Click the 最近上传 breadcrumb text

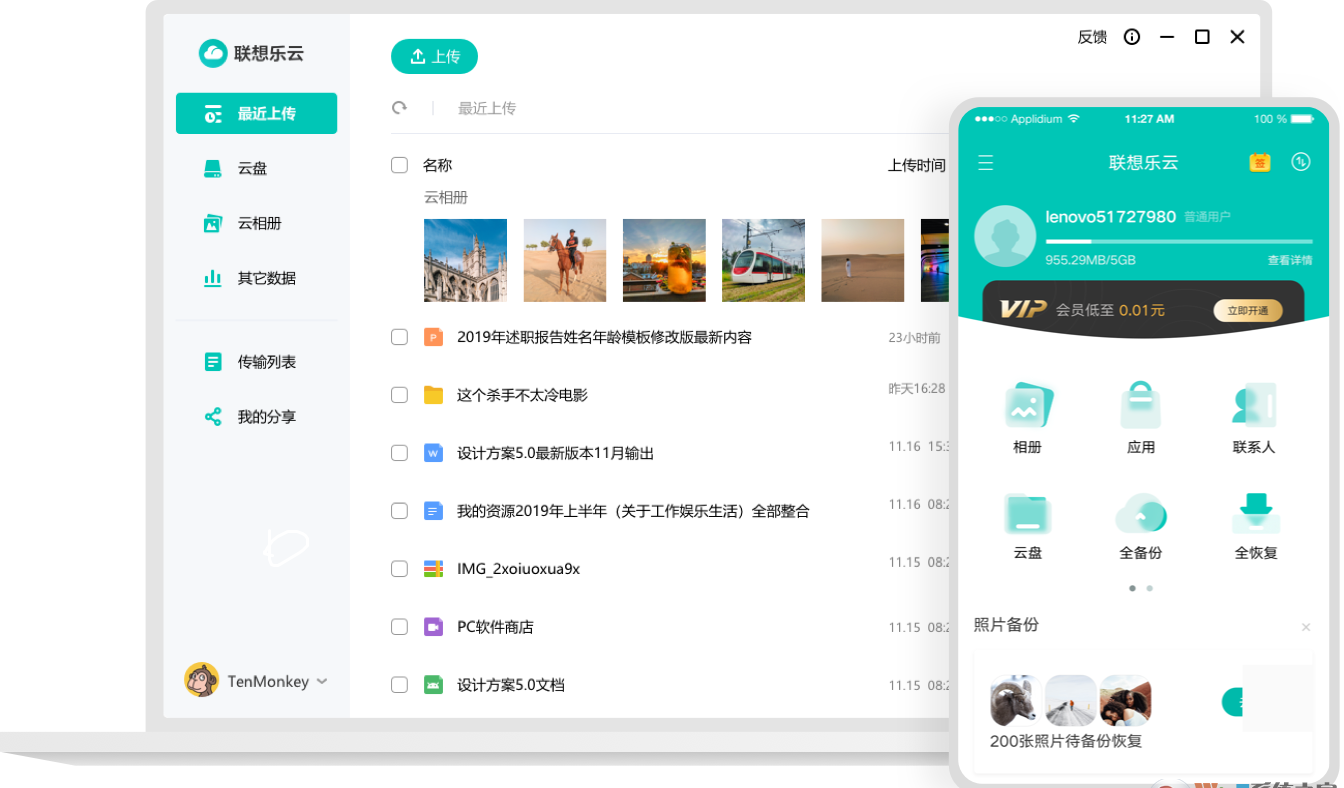tap(487, 108)
